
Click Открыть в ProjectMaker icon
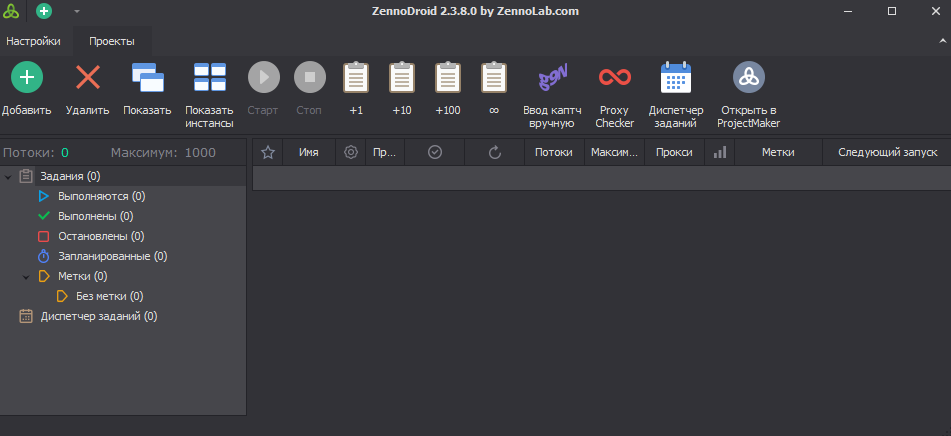(x=748, y=78)
